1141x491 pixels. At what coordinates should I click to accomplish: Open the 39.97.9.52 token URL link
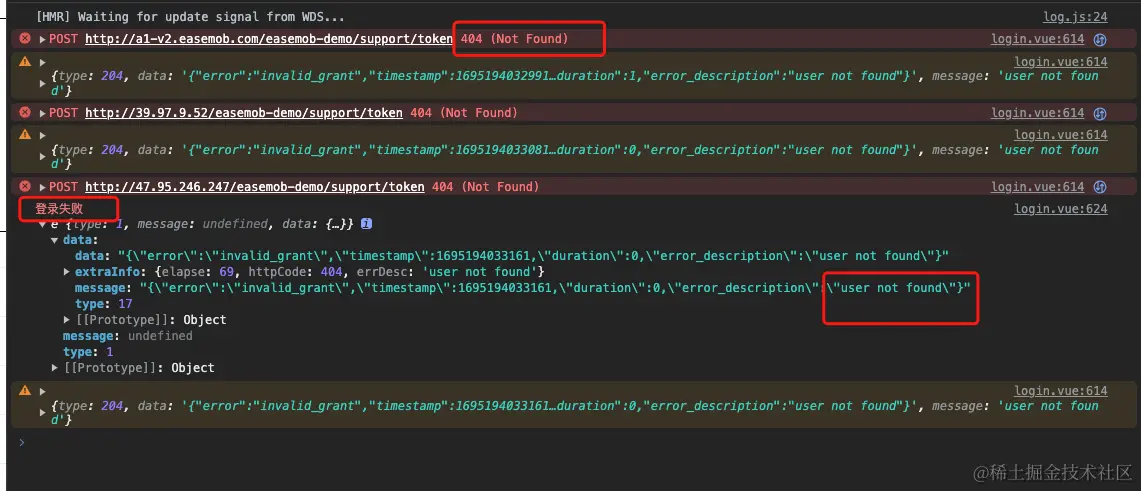(244, 113)
